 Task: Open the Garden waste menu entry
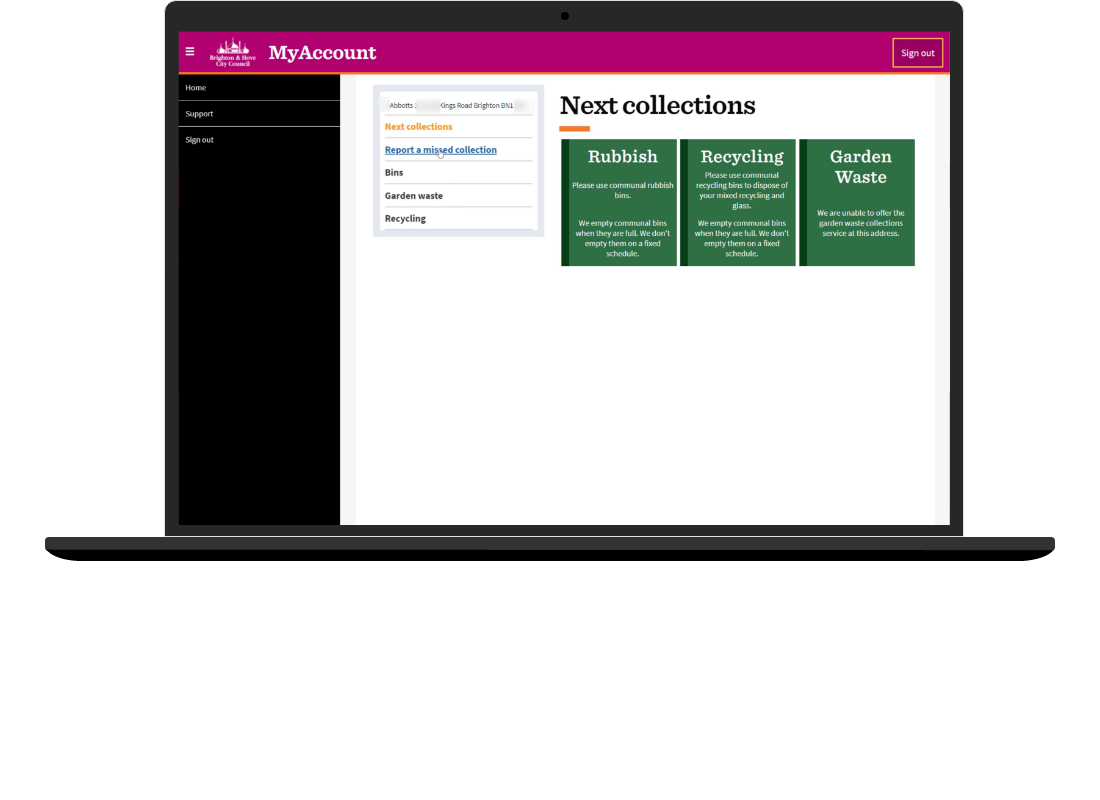(x=413, y=196)
